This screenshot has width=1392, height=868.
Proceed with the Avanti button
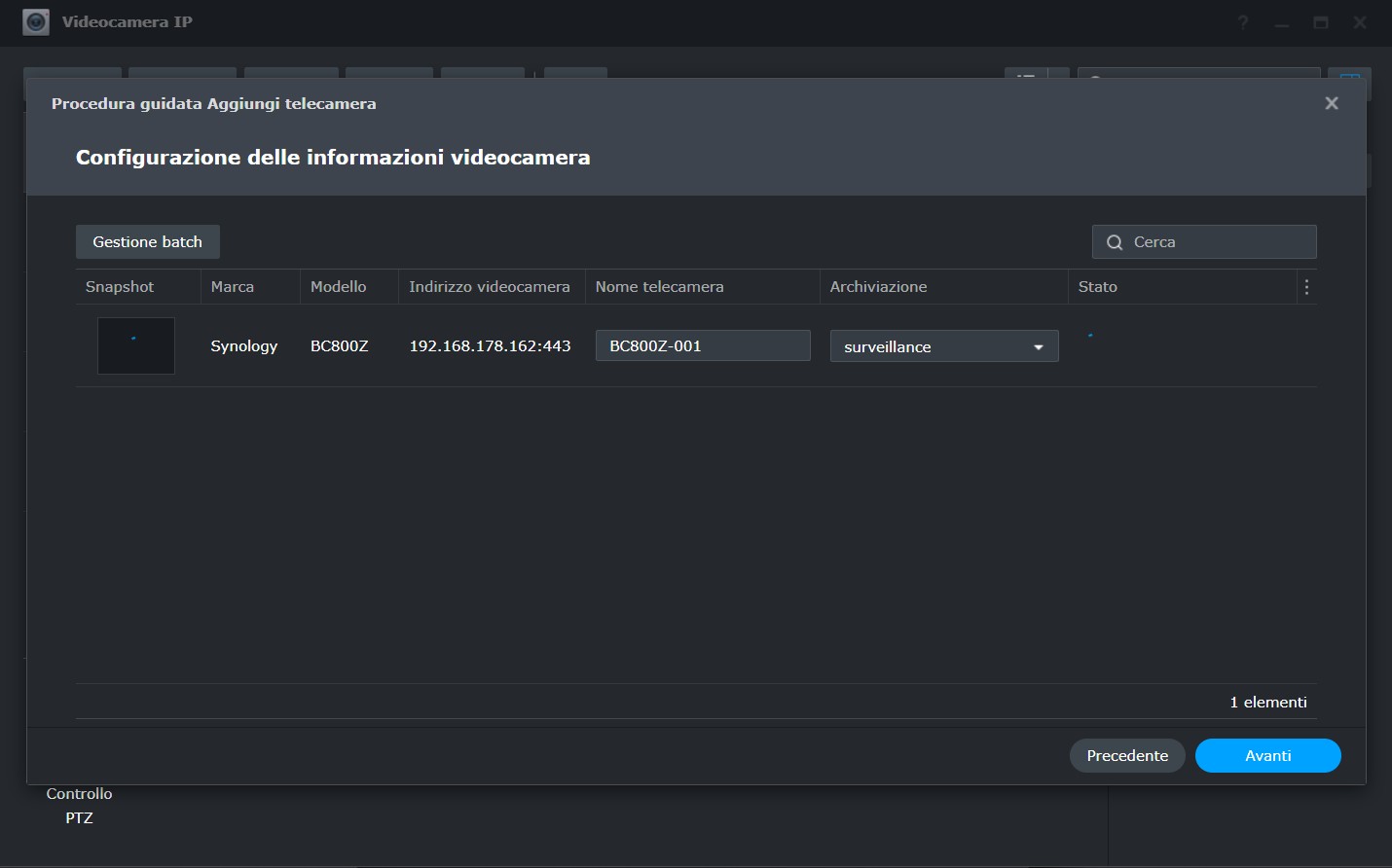point(1267,756)
